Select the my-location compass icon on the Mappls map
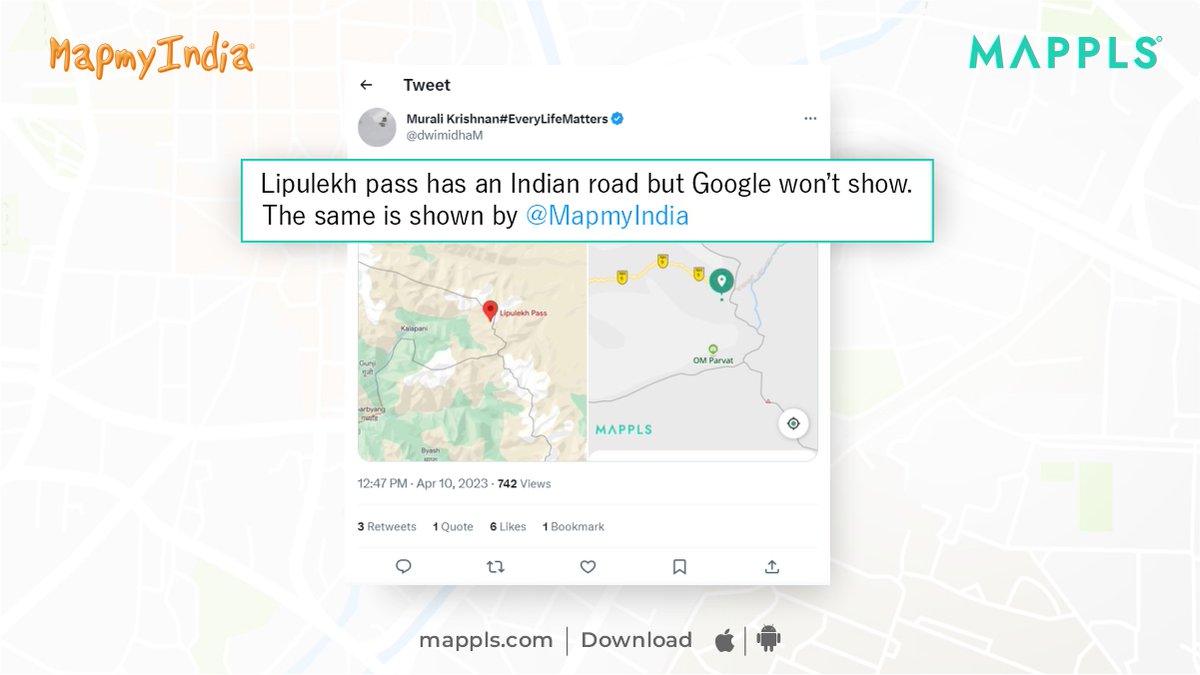This screenshot has height=675, width=1200. tap(793, 423)
